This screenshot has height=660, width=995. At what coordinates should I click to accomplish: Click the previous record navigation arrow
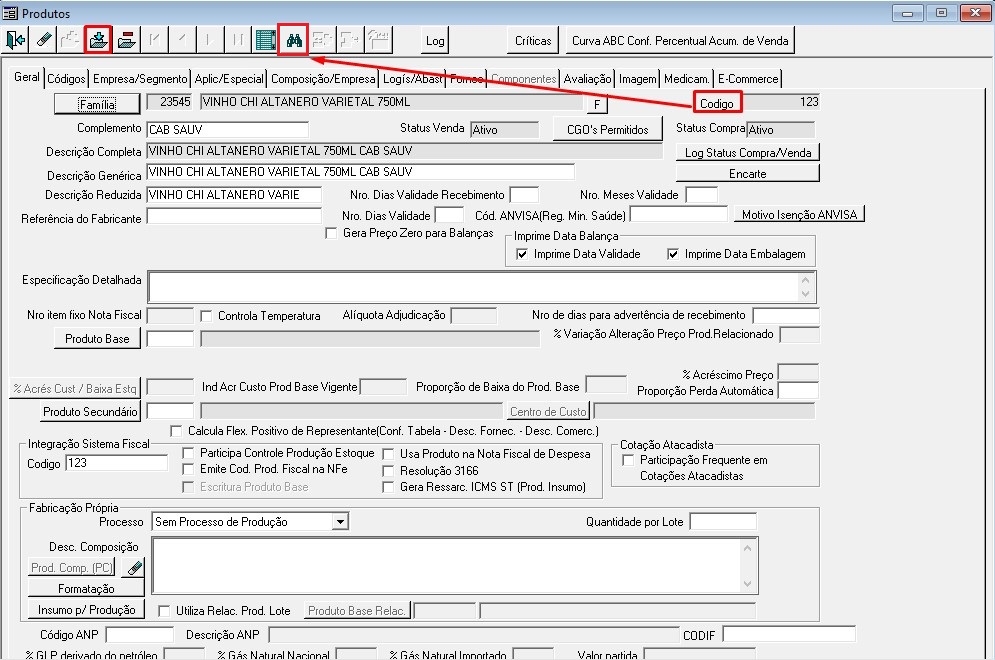click(x=182, y=41)
